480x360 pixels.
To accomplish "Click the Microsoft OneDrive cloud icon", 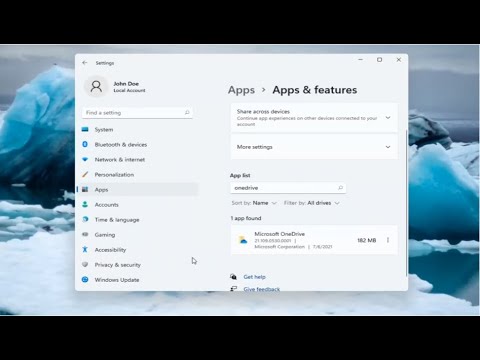I will [x=243, y=240].
